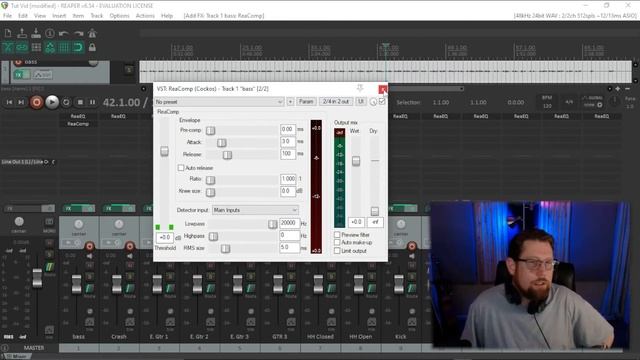Enable Auto release checkbox
The width and height of the screenshot is (640, 360).
click(x=181, y=168)
